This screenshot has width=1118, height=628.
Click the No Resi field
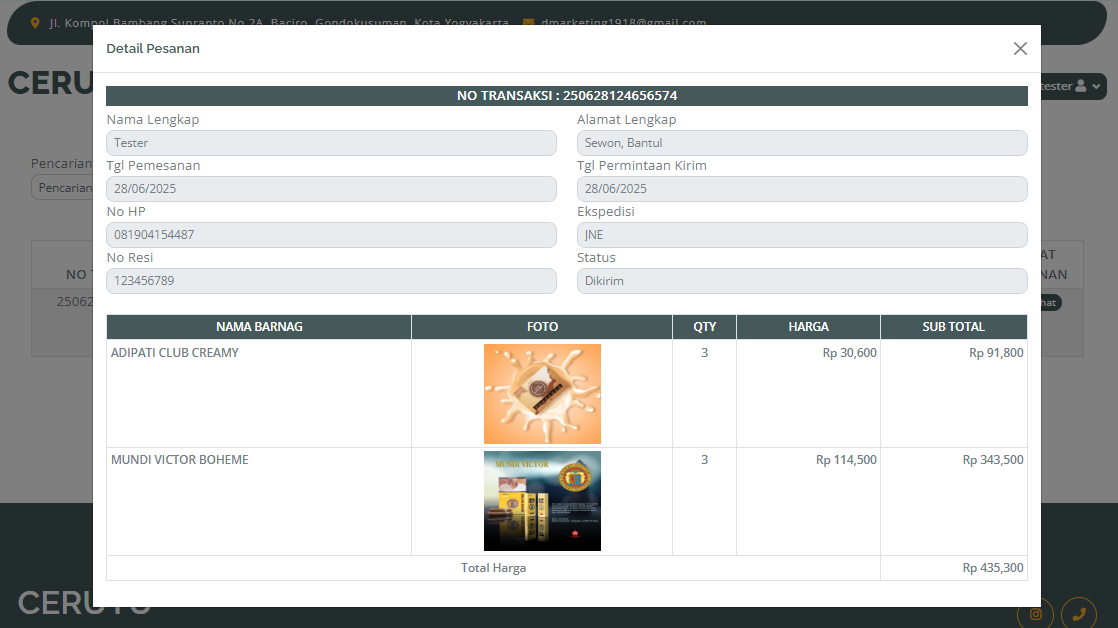[x=331, y=281]
